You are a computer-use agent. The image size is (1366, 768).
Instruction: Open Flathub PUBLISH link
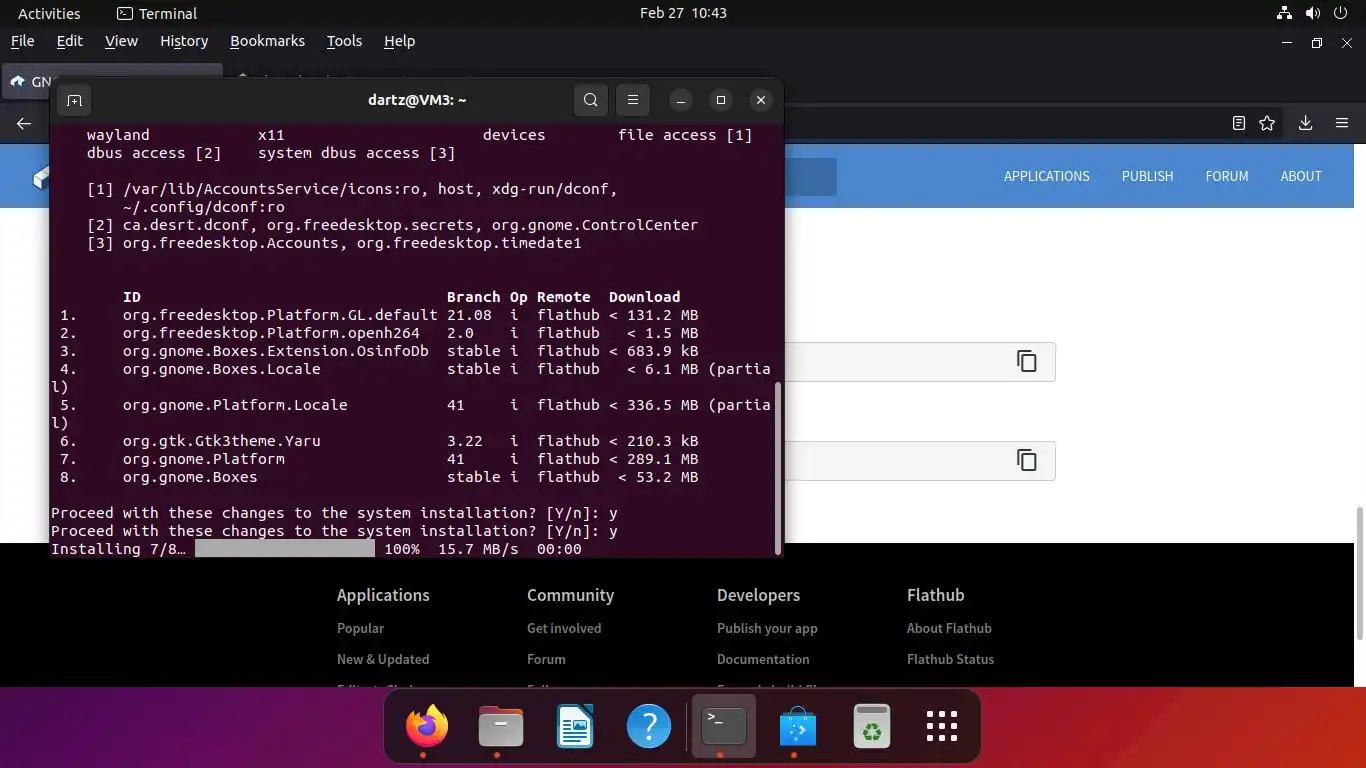coord(1147,176)
